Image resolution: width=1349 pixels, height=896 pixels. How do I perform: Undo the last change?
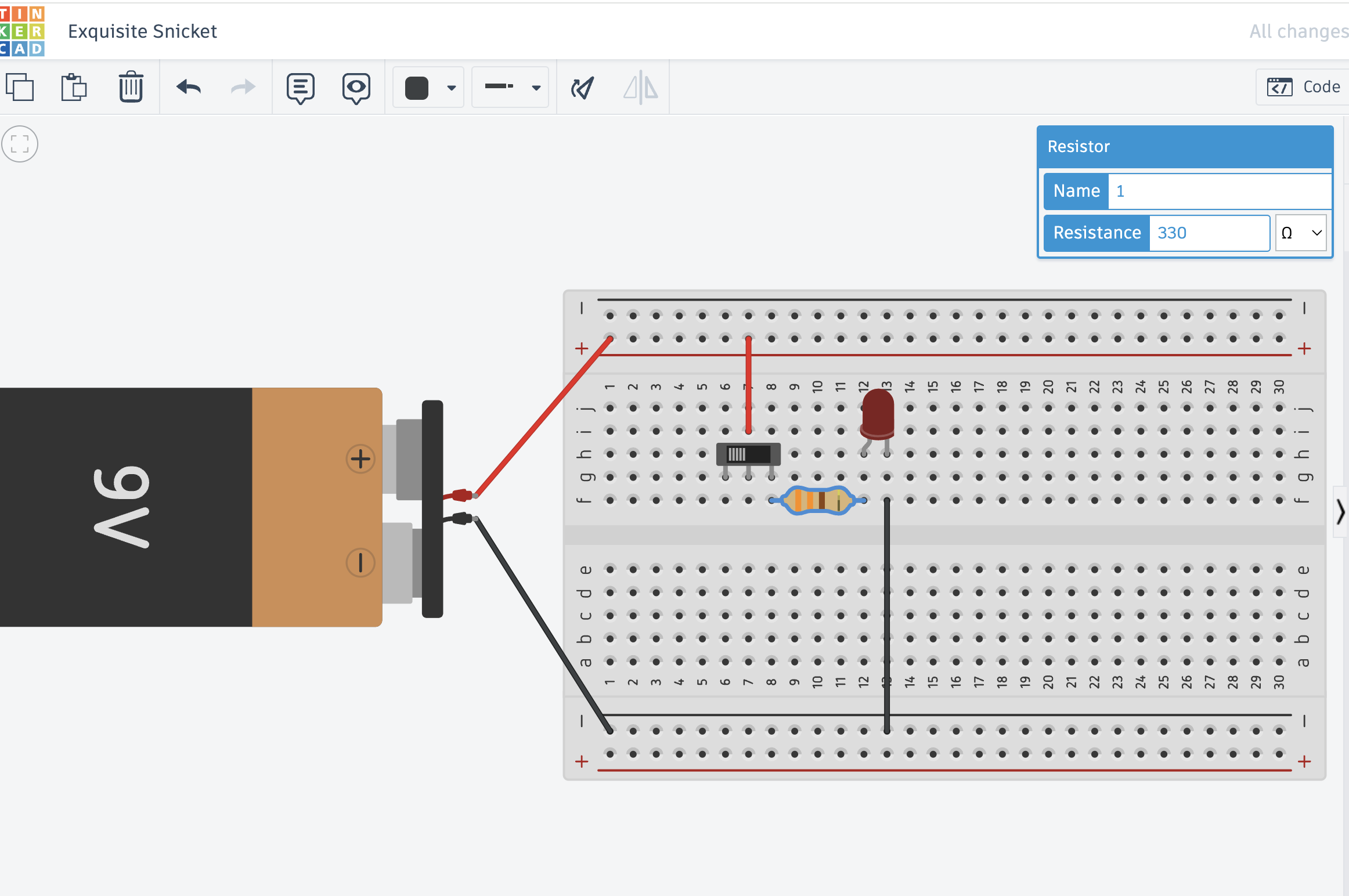pyautogui.click(x=188, y=87)
